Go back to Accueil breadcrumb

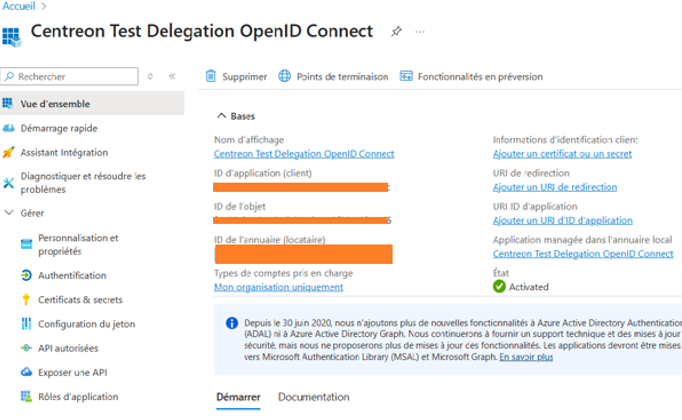(x=19, y=6)
